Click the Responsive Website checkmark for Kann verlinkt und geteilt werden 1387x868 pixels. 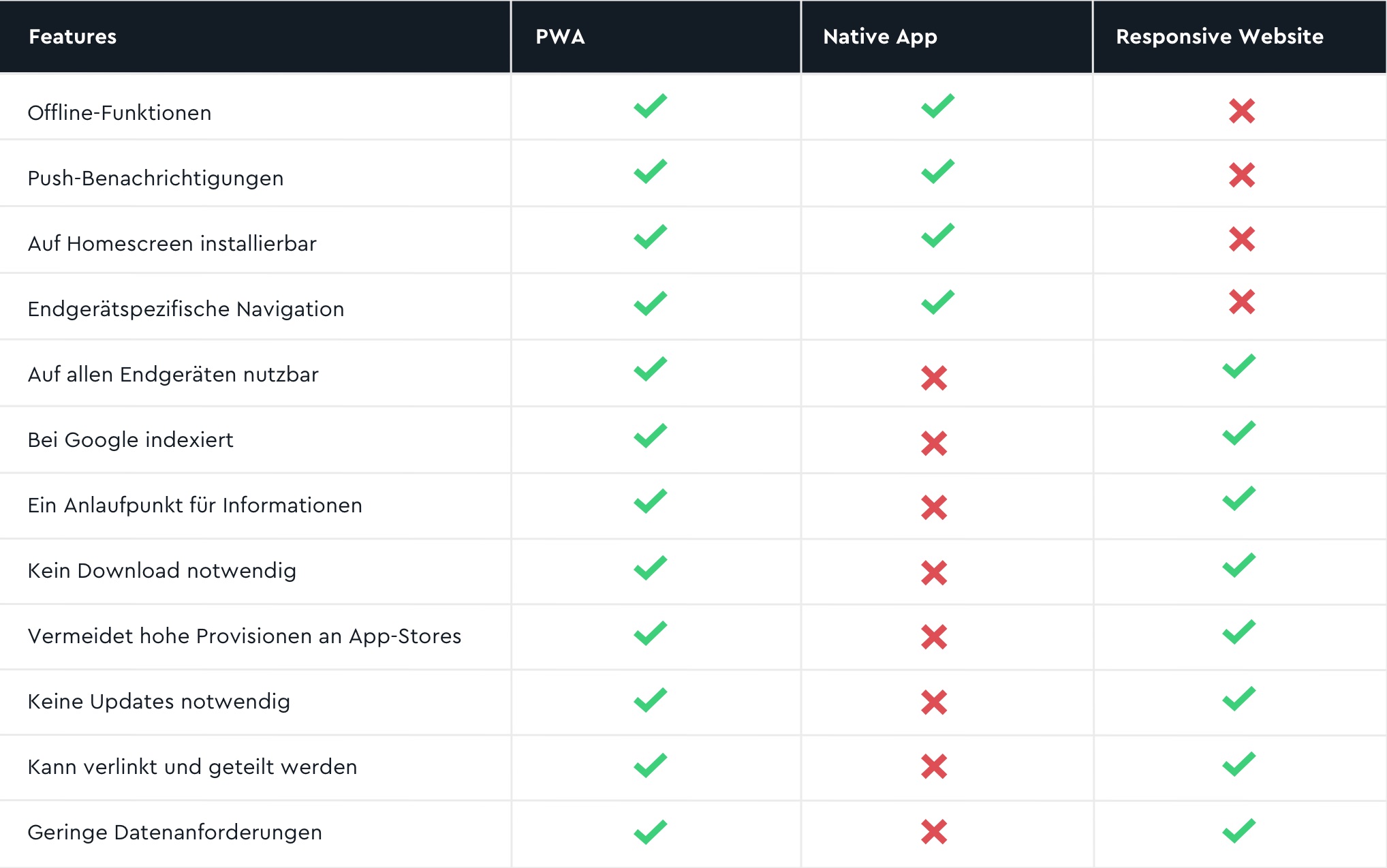pos(1239,764)
